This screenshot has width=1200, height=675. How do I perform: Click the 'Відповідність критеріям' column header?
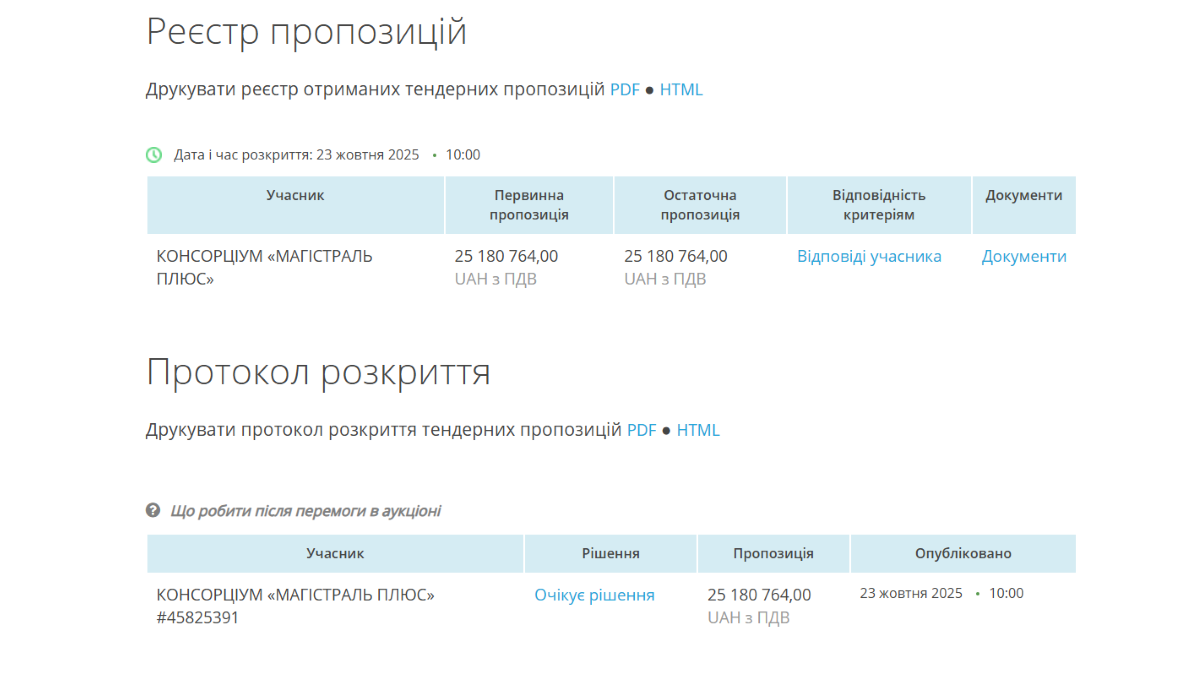(878, 205)
